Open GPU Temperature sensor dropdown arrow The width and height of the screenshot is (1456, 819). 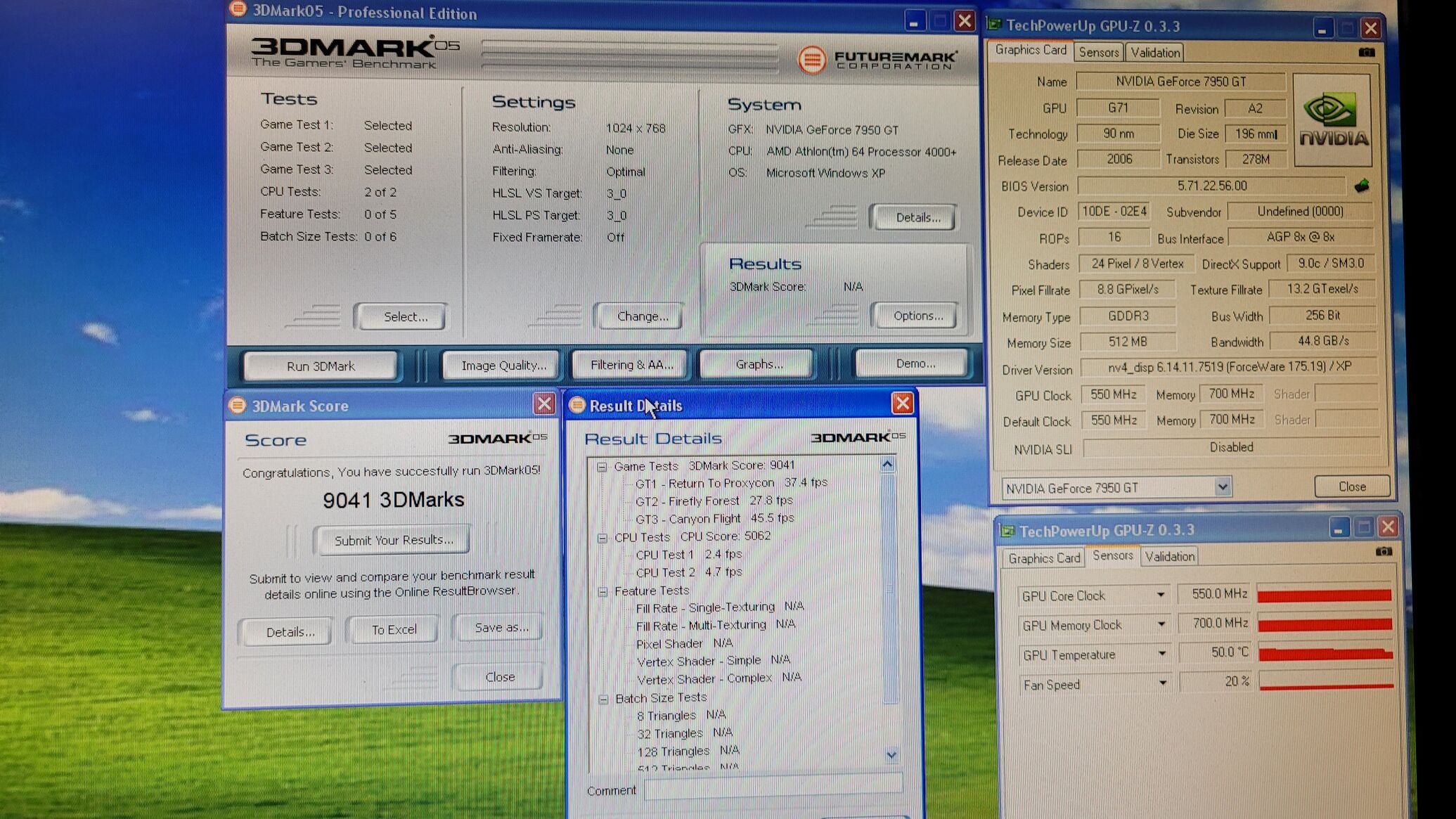pyautogui.click(x=1161, y=654)
